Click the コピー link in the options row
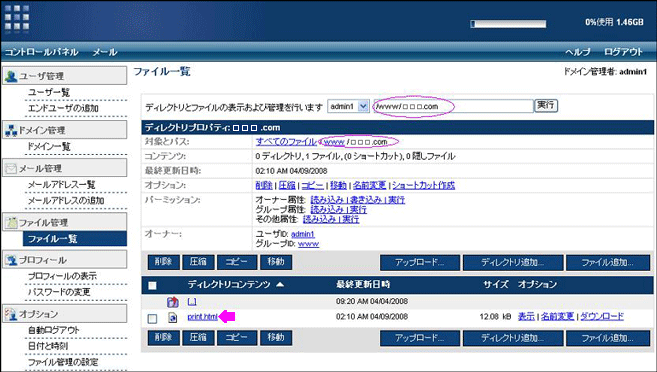Screen dimensions: 657x372 (313, 185)
